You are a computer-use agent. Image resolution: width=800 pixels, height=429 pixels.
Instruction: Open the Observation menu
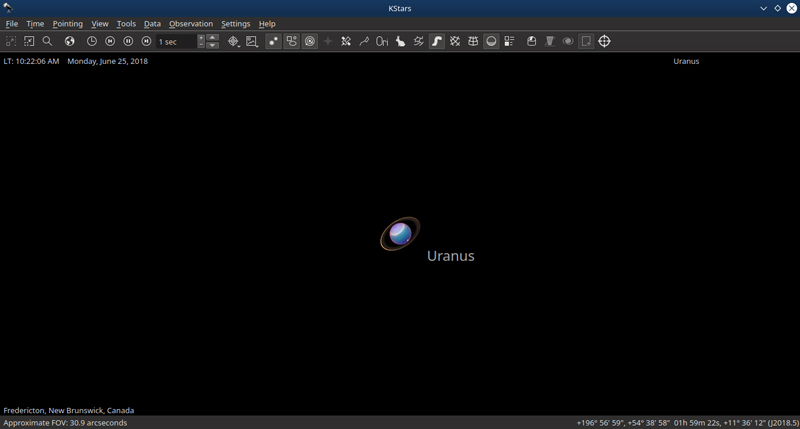[x=191, y=23]
